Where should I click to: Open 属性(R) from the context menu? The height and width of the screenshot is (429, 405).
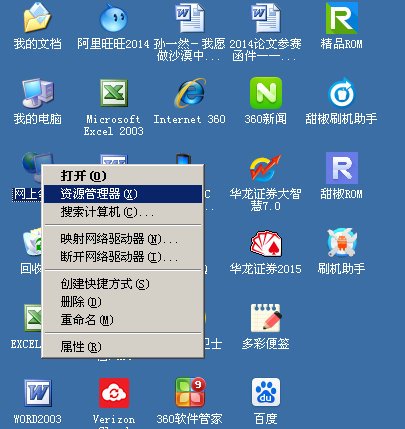click(x=123, y=347)
